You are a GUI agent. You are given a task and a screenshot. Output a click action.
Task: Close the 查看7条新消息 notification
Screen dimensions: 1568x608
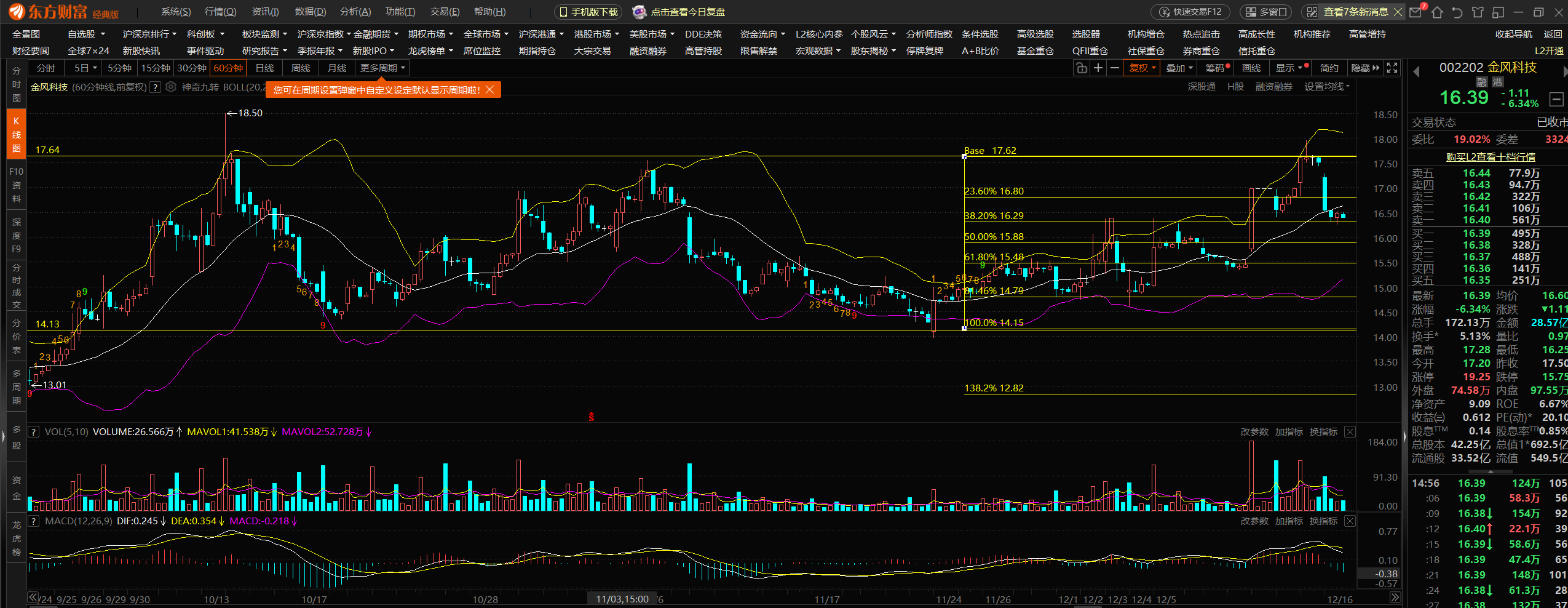click(x=1398, y=12)
